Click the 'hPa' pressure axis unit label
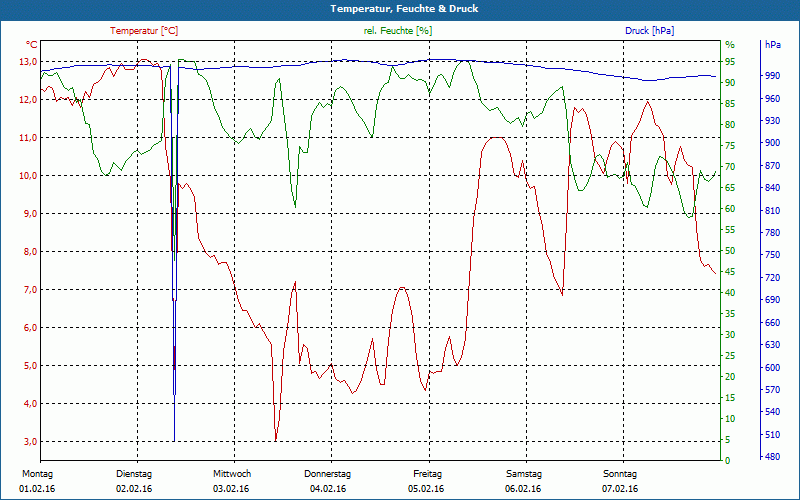The image size is (800, 500). (773, 45)
